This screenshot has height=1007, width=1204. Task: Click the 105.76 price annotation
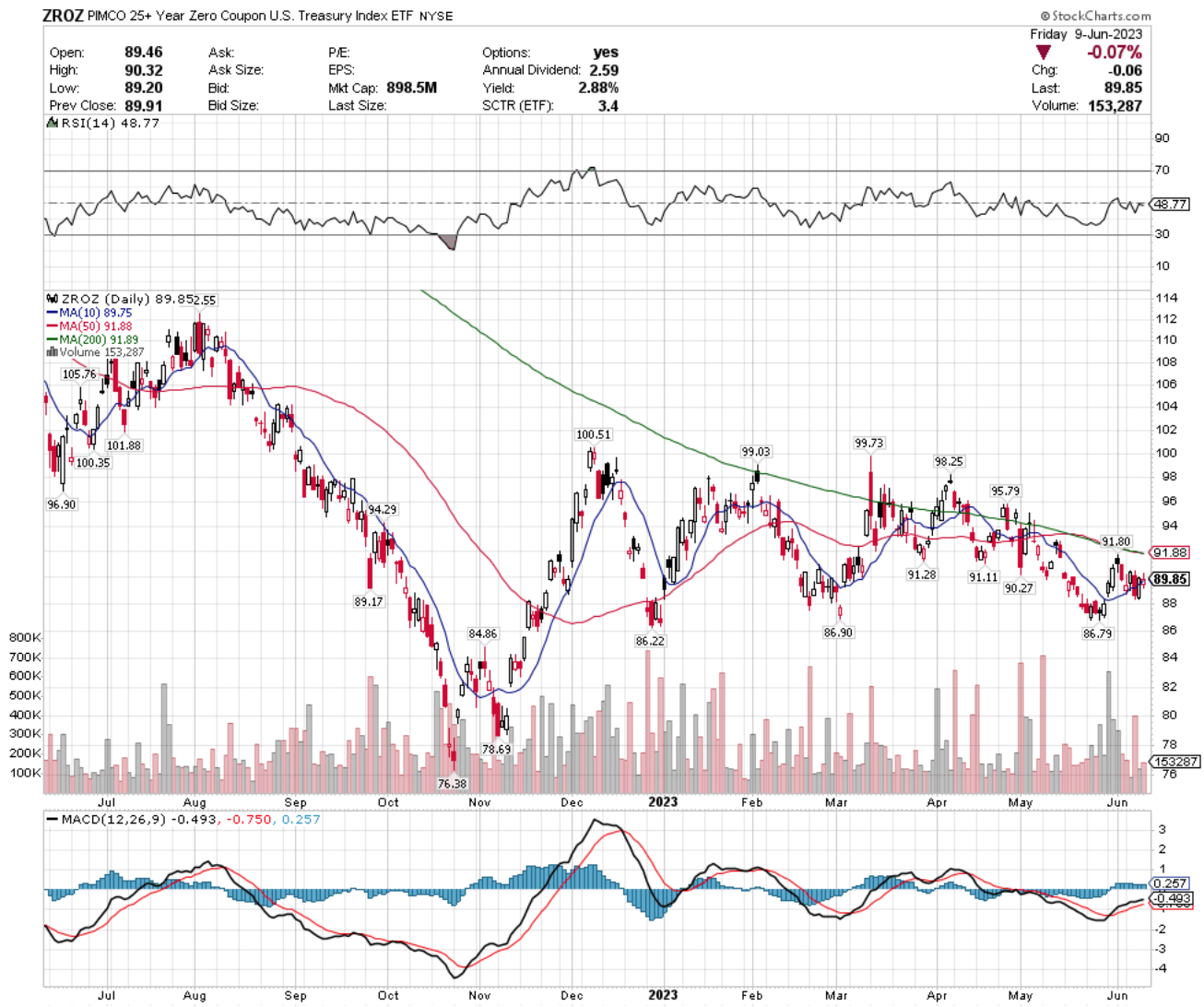[x=79, y=374]
